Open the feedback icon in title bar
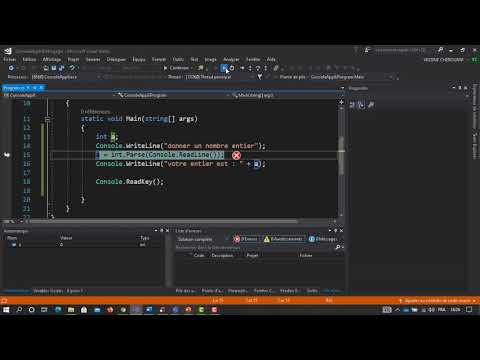This screenshot has height=360, width=480. [x=367, y=50]
